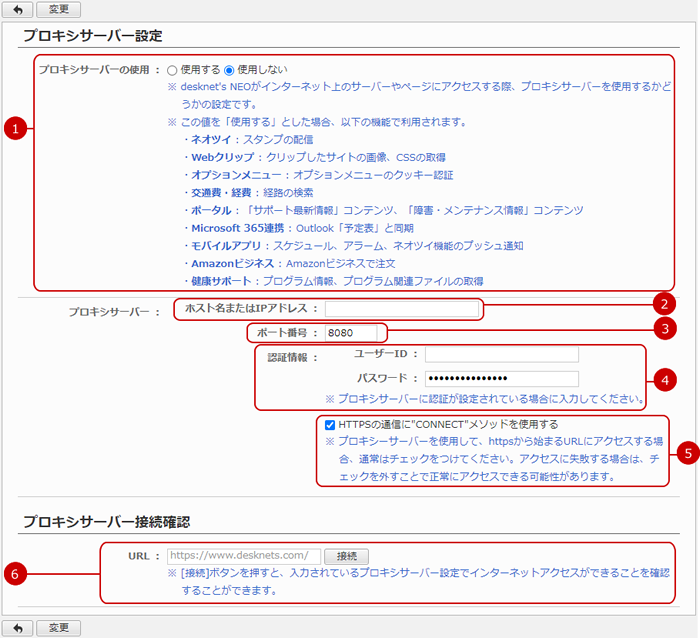
Task: Click the bottom back arrow button
Action: [x=16, y=628]
